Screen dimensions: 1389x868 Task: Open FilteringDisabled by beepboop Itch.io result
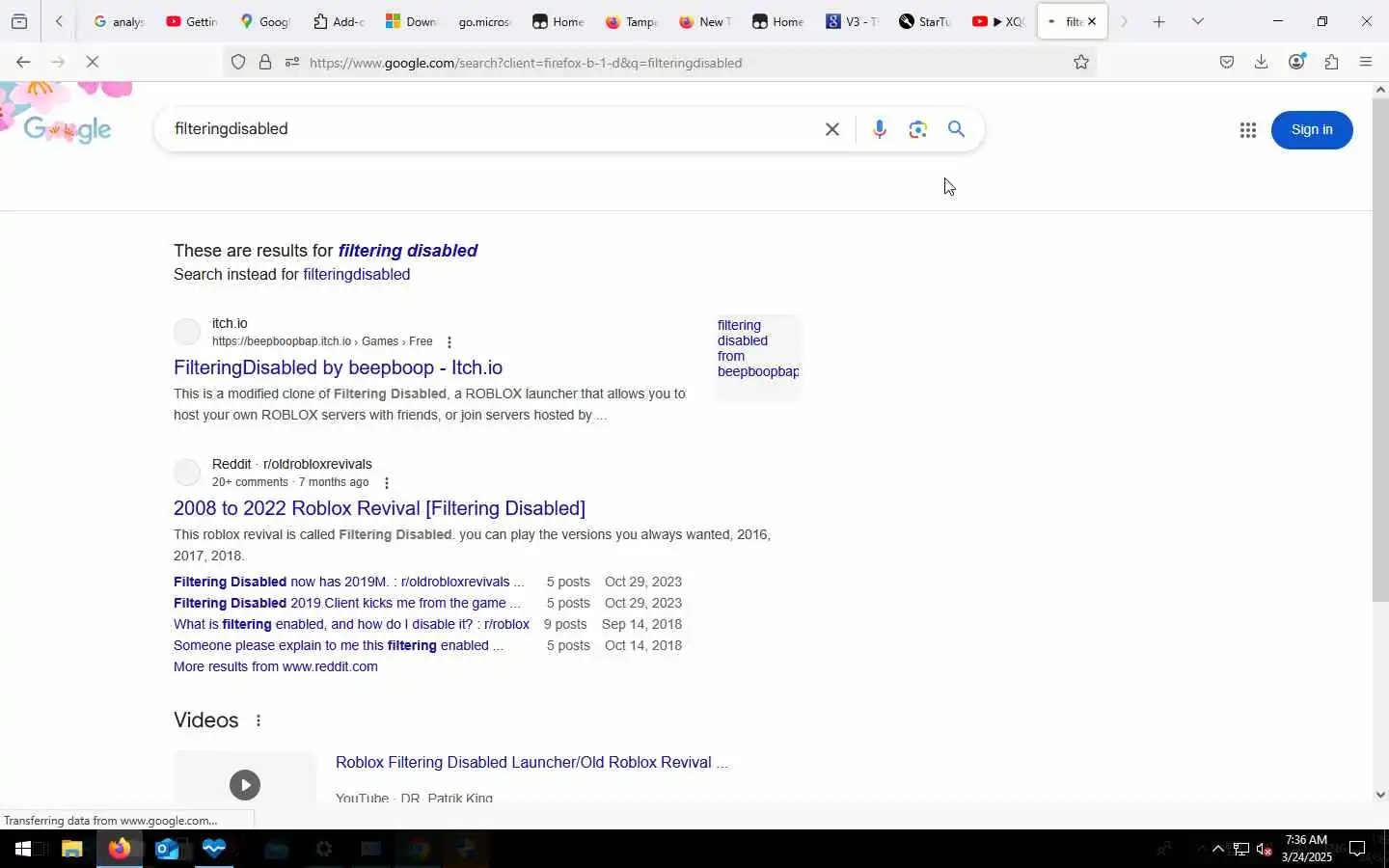point(338,367)
